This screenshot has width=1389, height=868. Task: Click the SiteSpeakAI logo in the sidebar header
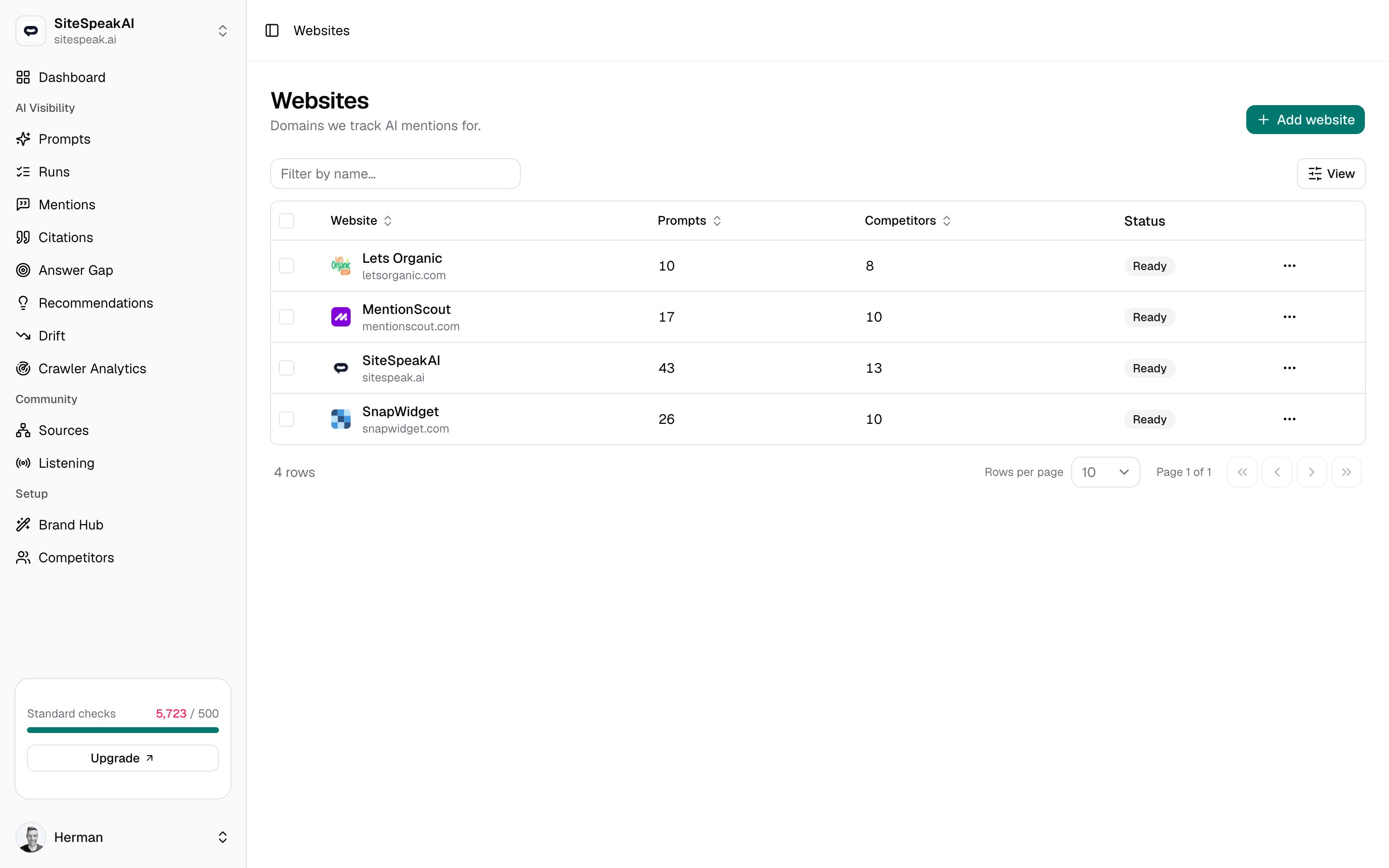(x=31, y=31)
